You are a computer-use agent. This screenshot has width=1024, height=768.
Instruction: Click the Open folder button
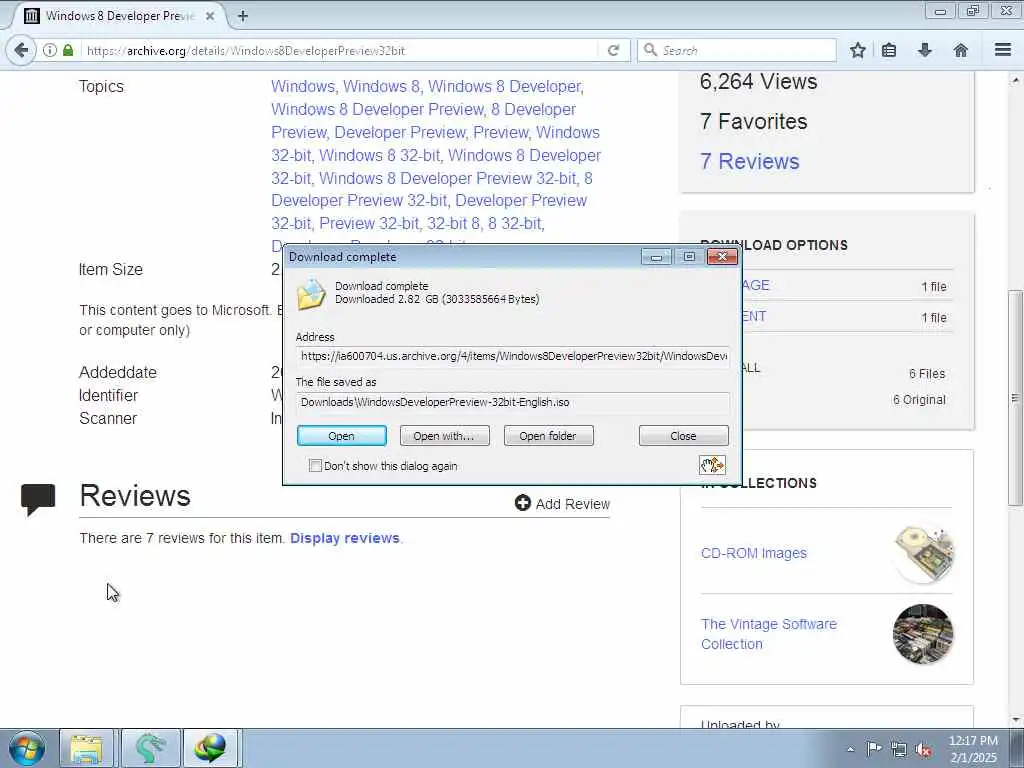(x=548, y=436)
